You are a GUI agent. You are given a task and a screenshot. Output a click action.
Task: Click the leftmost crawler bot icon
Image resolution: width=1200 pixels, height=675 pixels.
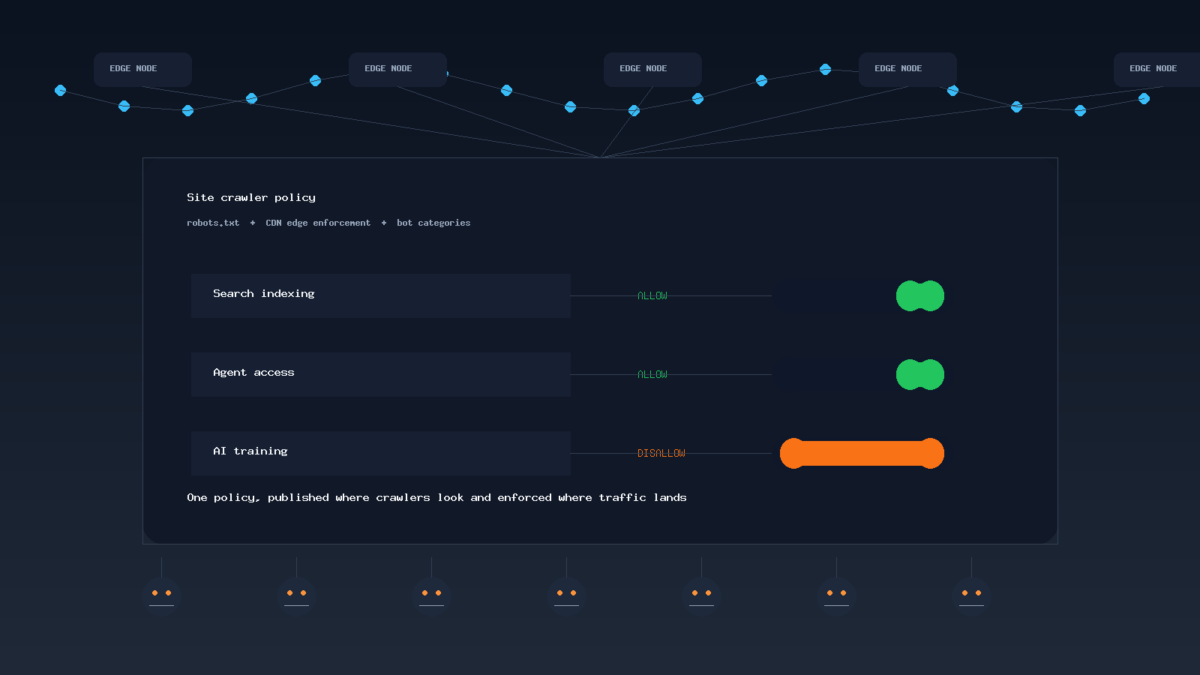(x=161, y=594)
